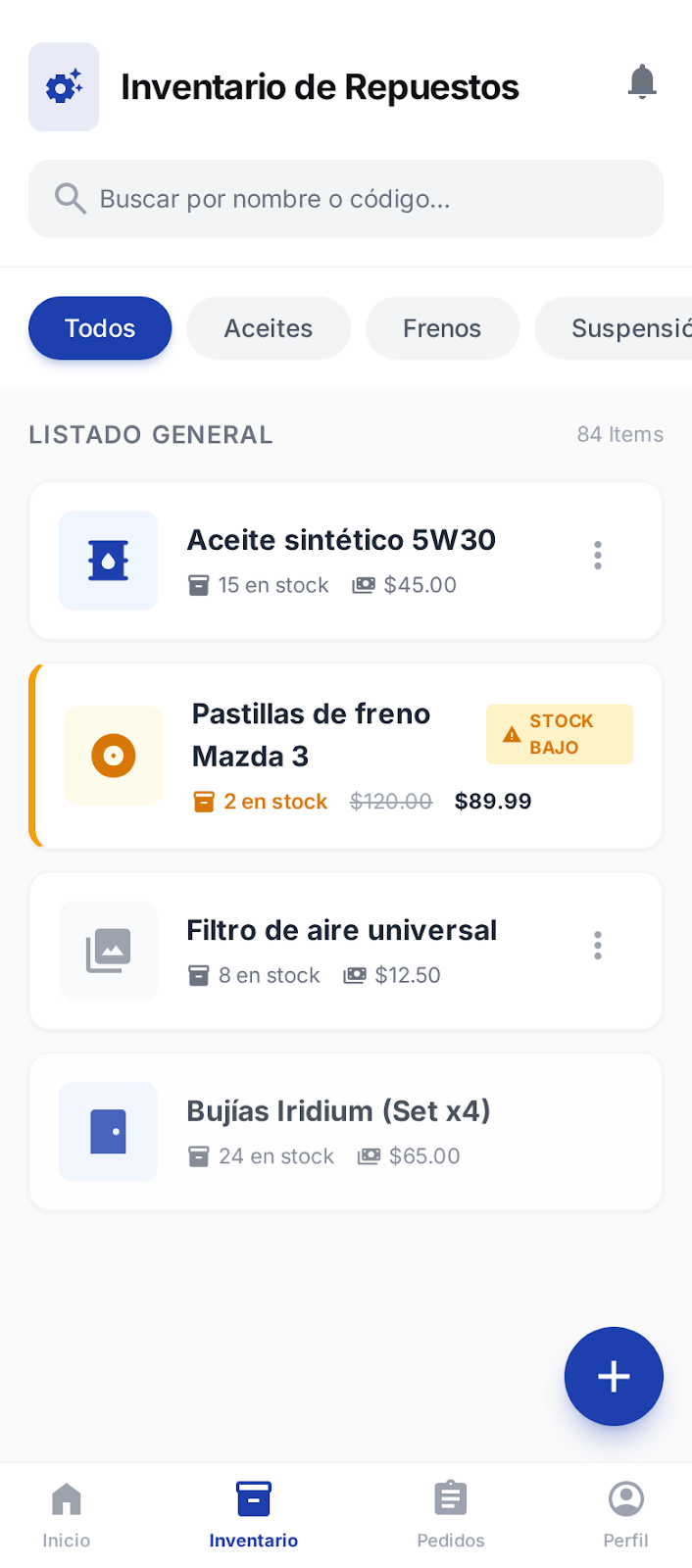Viewport: 692px width, 1568px height.
Task: Select the Todos filter chip
Action: 99,328
